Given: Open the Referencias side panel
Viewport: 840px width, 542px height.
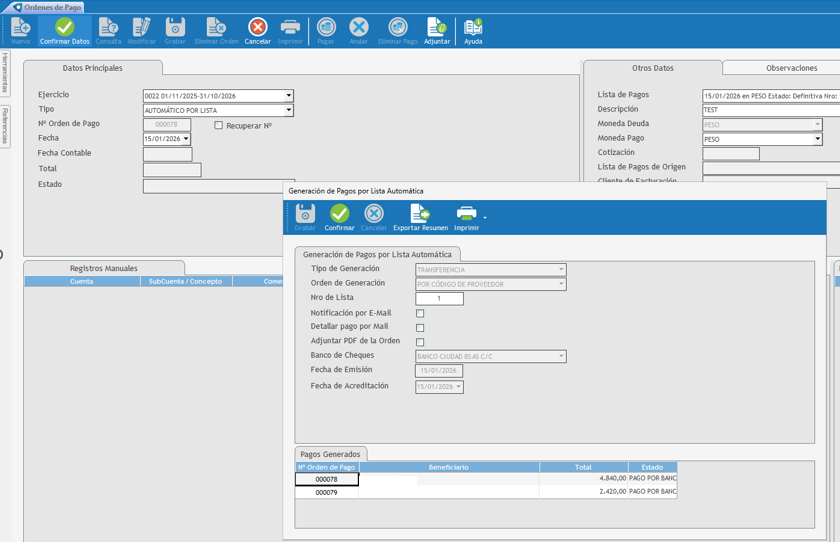Looking at the screenshot, I should pos(5,126).
